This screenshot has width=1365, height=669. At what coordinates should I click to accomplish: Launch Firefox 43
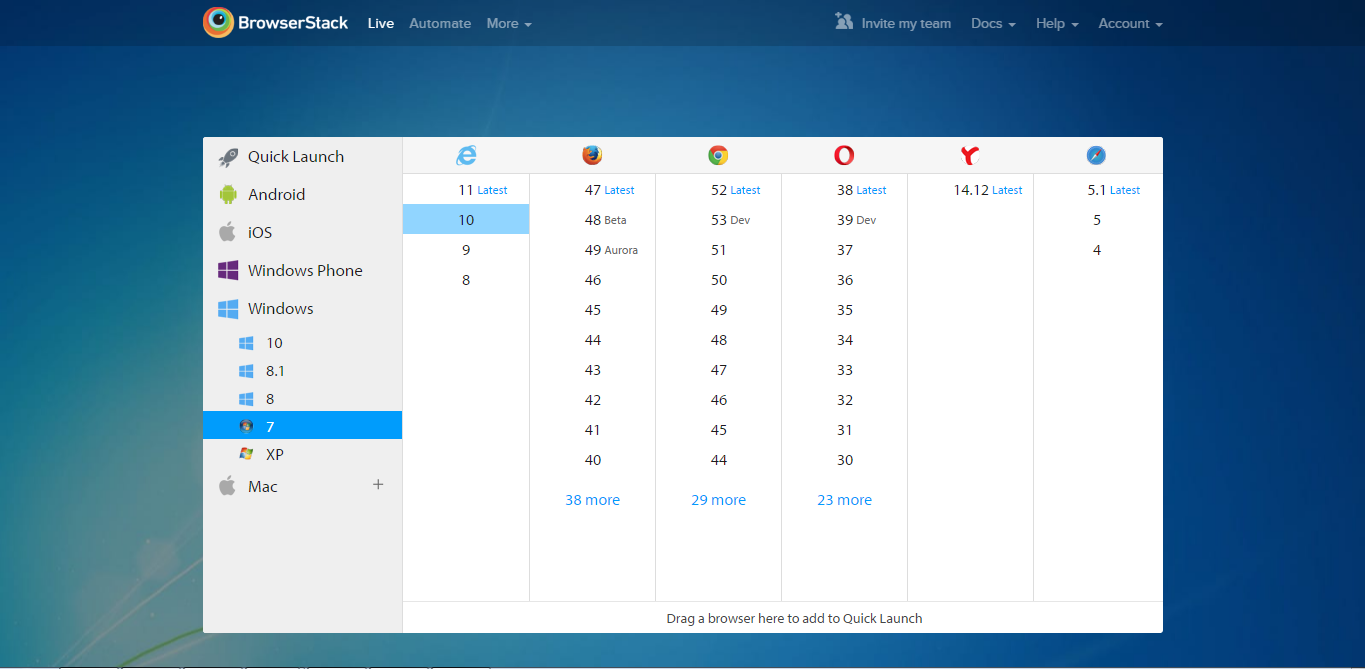[592, 370]
